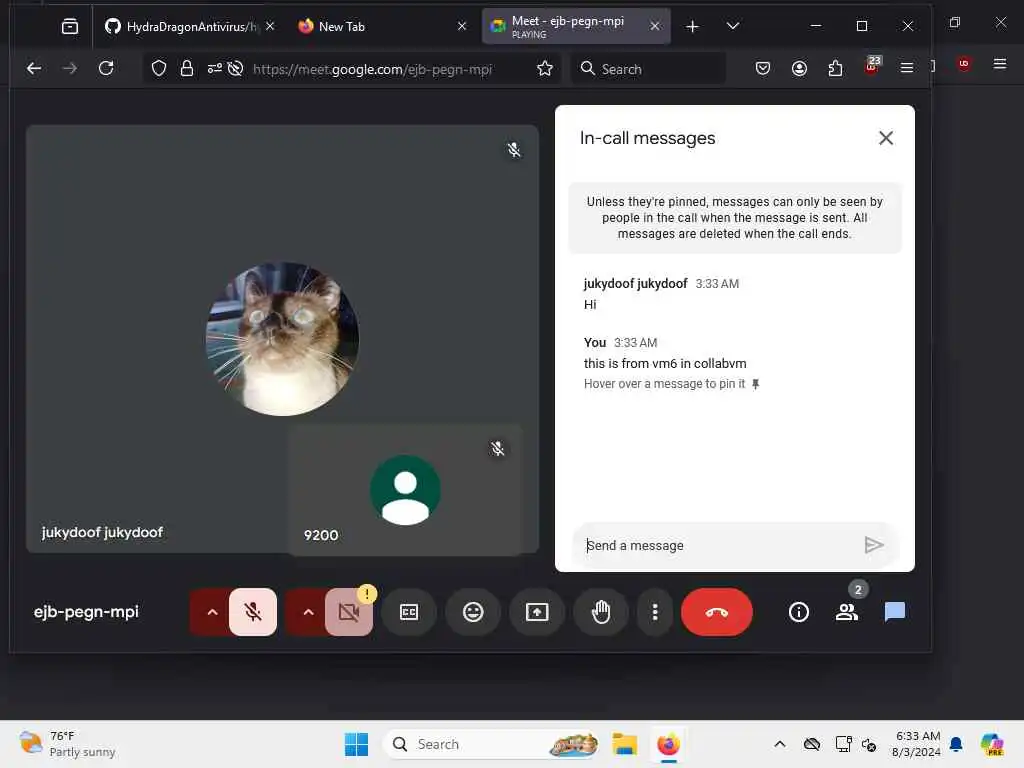The image size is (1024, 768).
Task: Click the send message arrow icon
Action: 874,545
